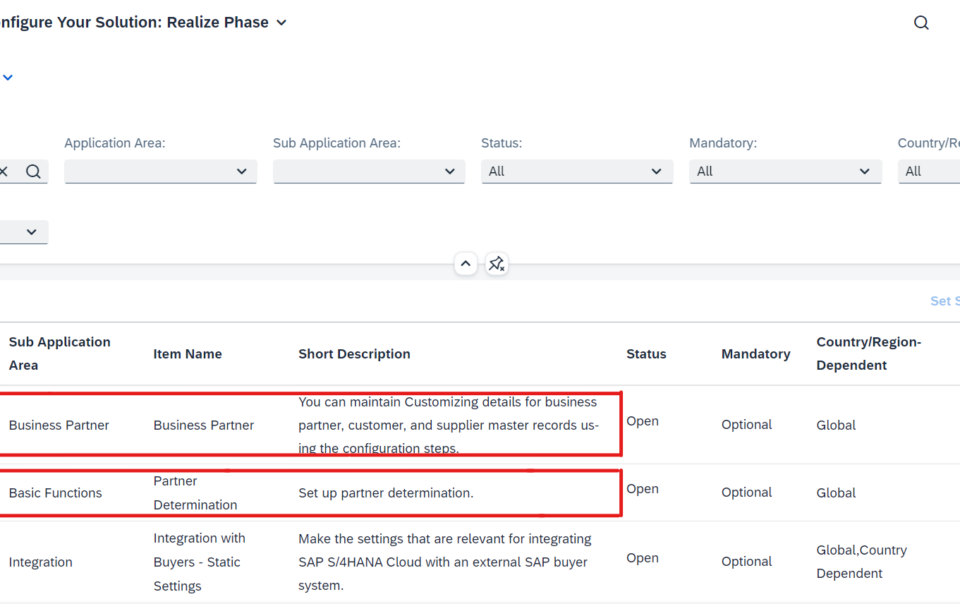Viewport: 960px width, 604px height.
Task: Click 'Set up partner determination.' description
Action: click(386, 493)
